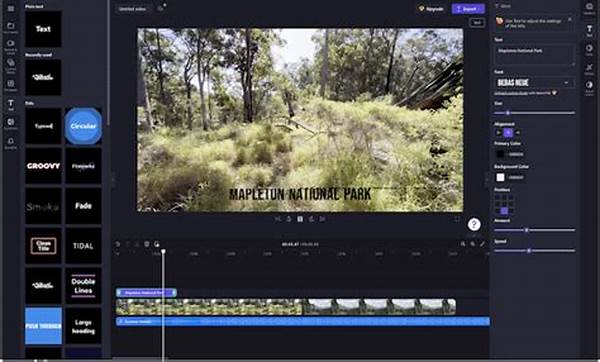
Task: Click the Upgrade button
Action: click(x=431, y=8)
